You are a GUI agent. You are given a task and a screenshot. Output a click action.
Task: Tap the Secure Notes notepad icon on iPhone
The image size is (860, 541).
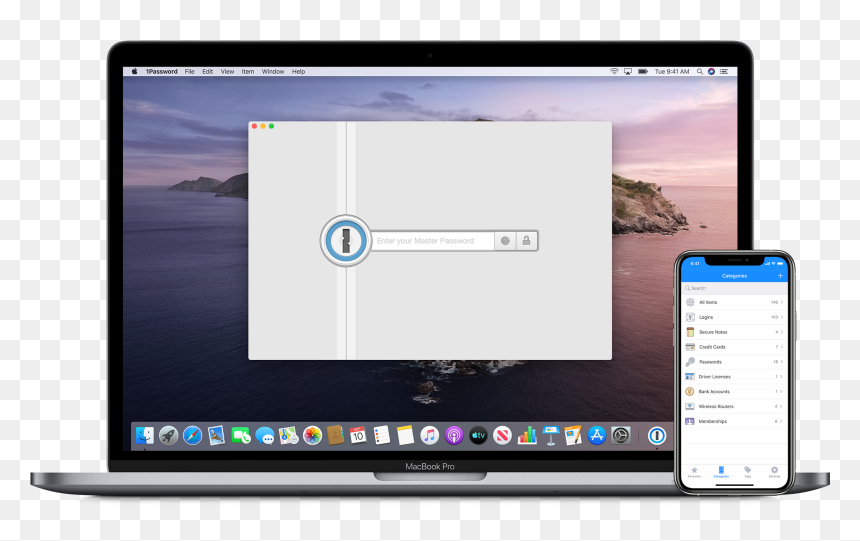[x=690, y=332]
